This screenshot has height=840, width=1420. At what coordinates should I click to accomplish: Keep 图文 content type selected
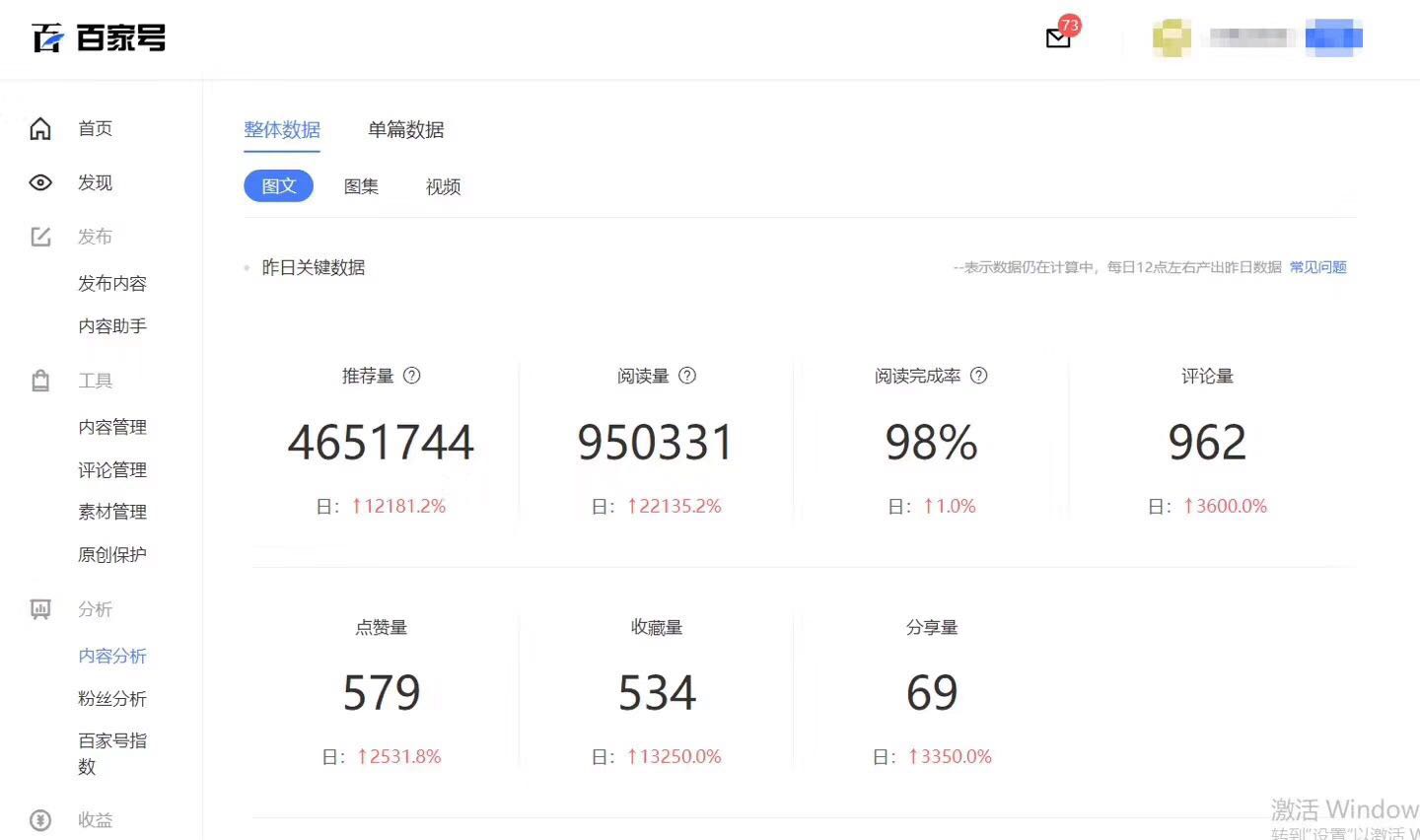(x=278, y=185)
